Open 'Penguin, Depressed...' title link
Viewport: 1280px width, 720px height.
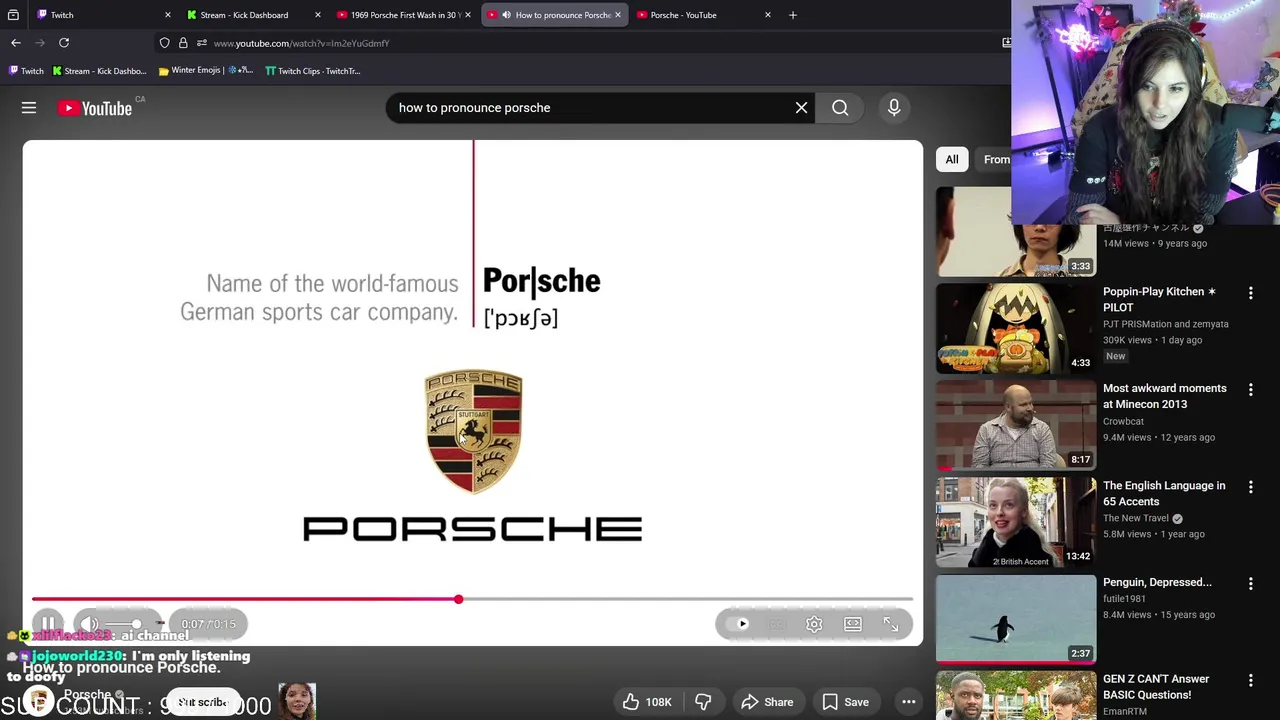1157,582
